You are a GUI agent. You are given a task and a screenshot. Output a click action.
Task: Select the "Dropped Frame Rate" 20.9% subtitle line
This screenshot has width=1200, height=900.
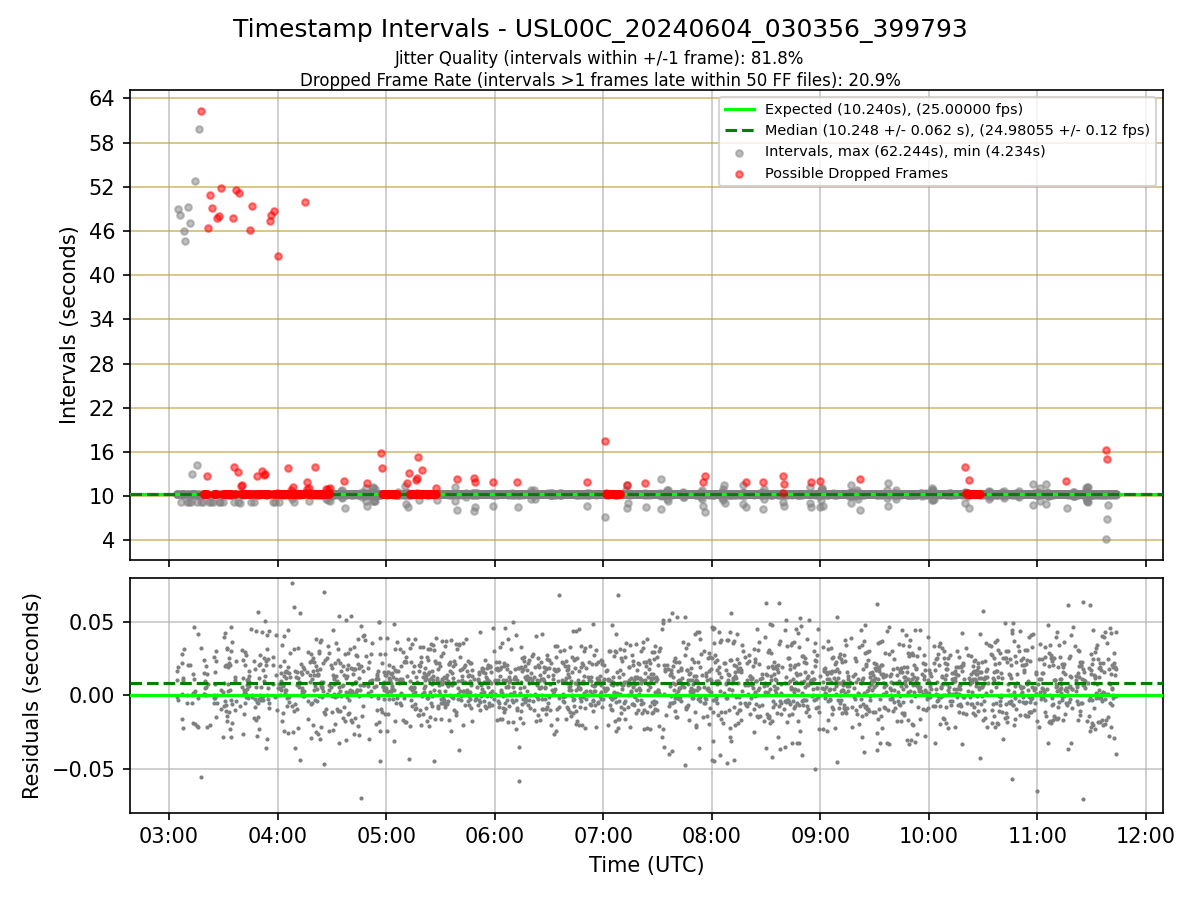pos(600,79)
